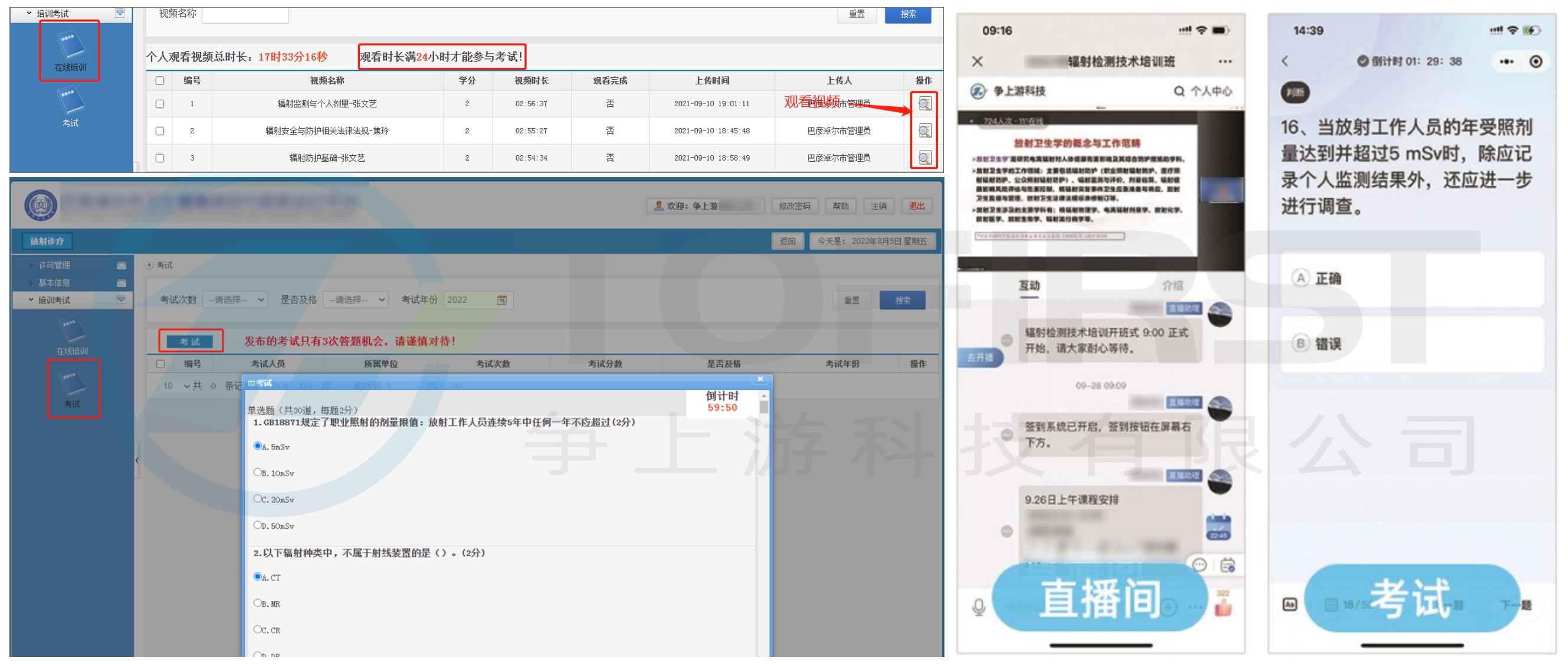
Task: Click the portal emblem logo in header
Action: pyautogui.click(x=41, y=205)
